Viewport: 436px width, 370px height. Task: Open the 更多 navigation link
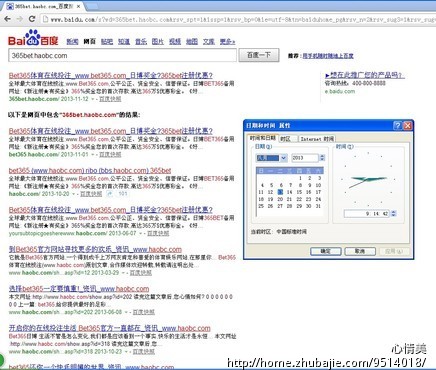(x=227, y=42)
